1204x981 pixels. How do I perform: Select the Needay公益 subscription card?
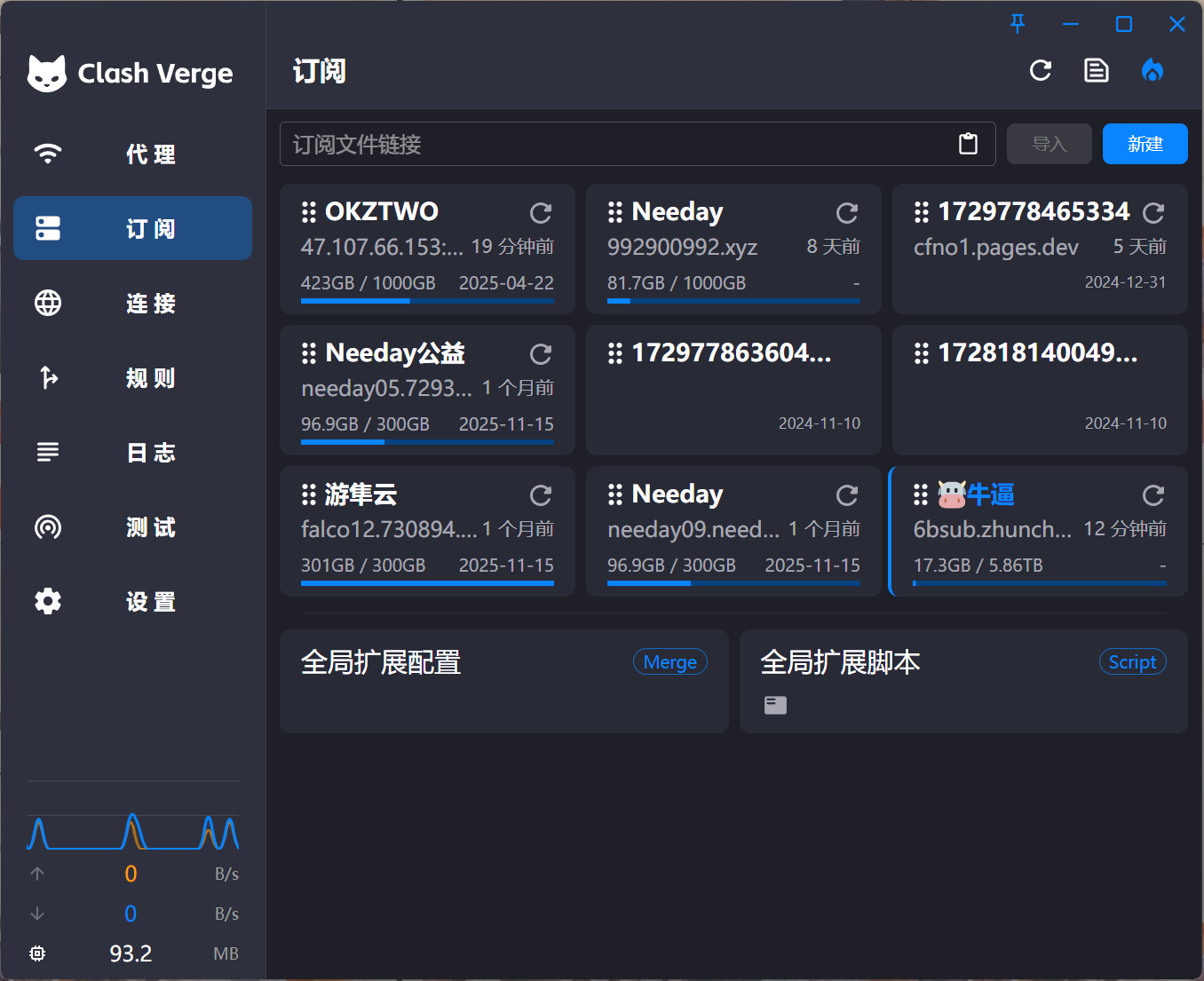point(427,390)
